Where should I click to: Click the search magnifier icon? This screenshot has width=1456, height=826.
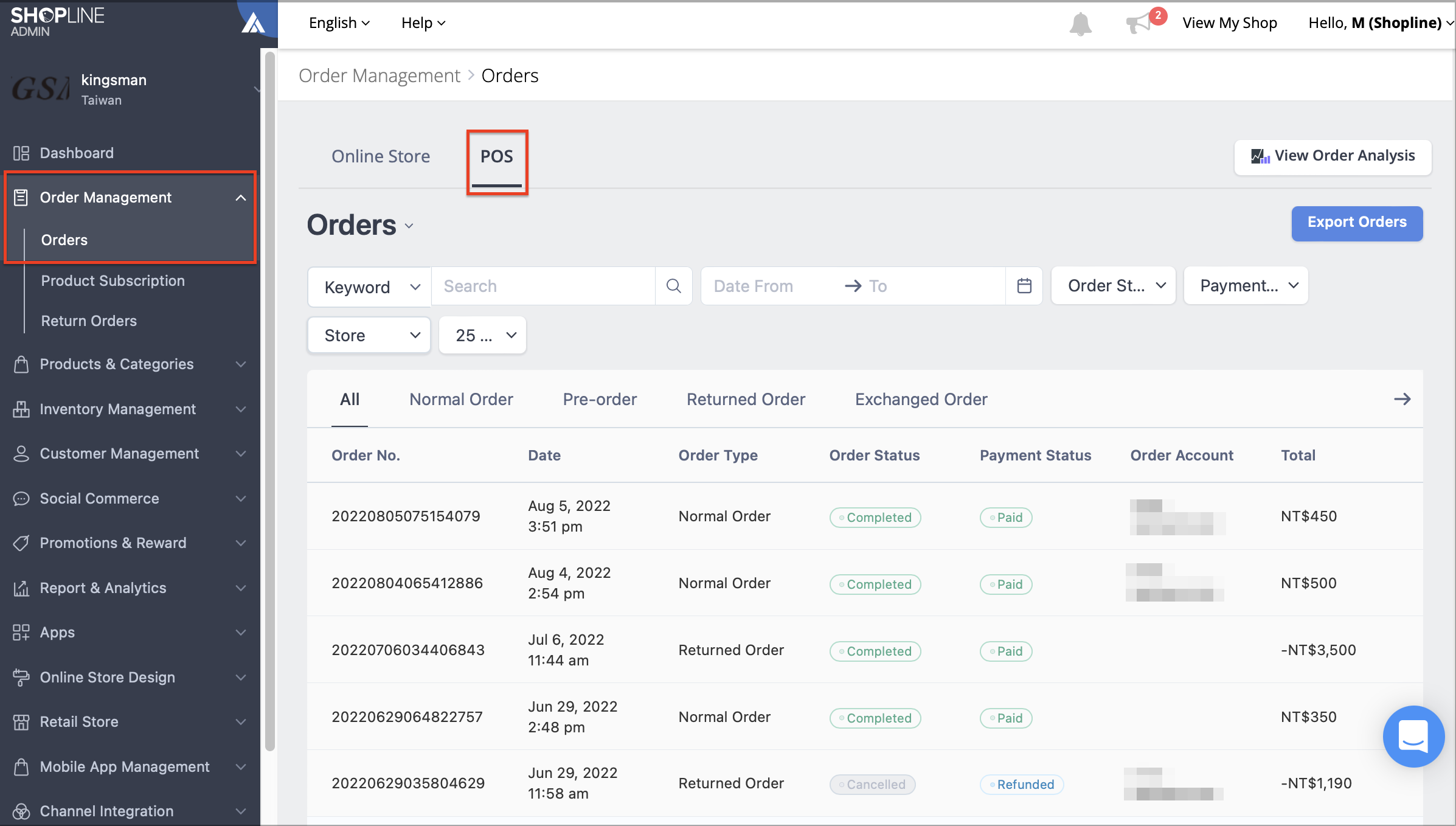click(x=673, y=286)
